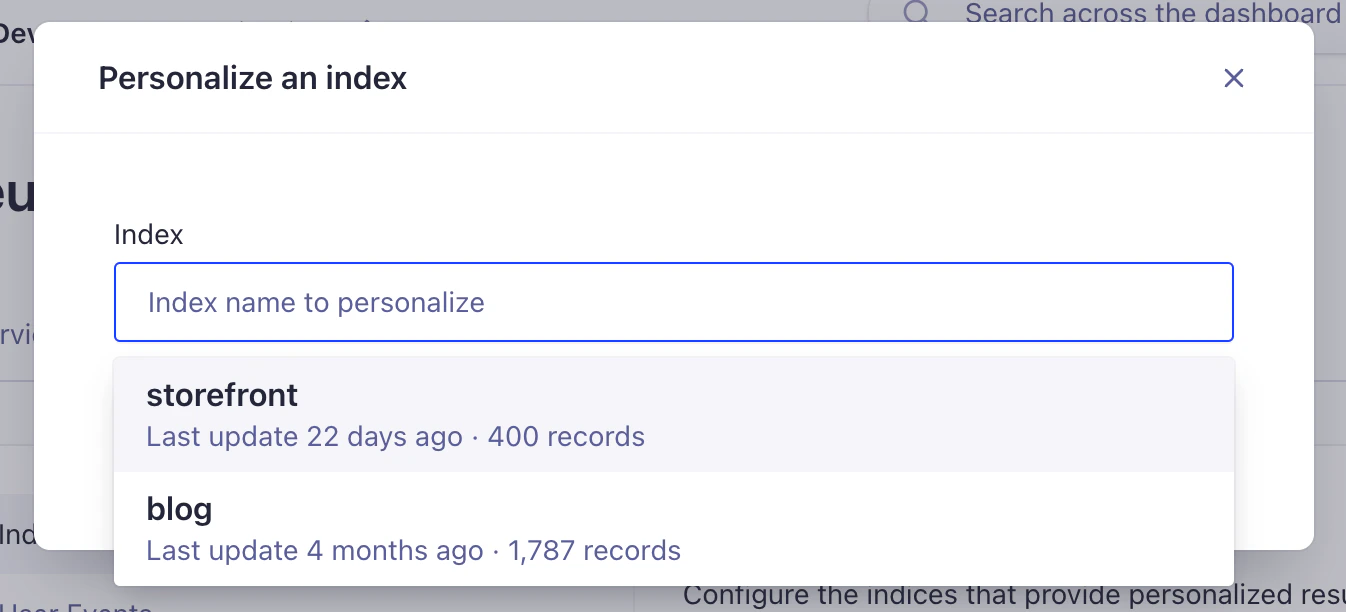Click the magnifying glass search icon
This screenshot has width=1346, height=612.
pos(915,13)
